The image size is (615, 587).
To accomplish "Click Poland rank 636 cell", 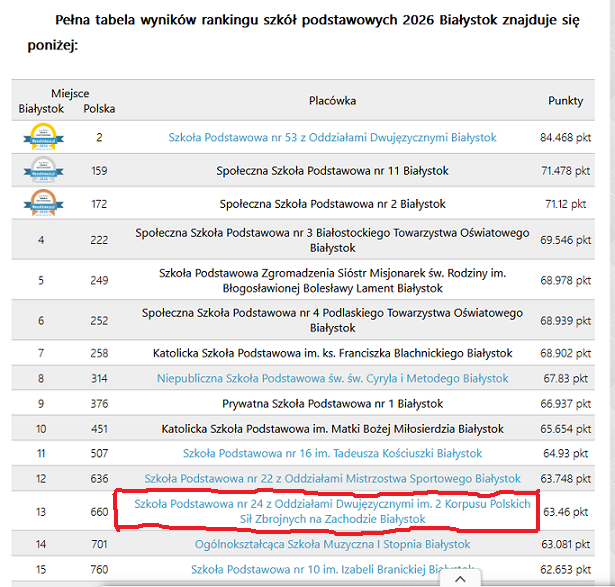I will click(99, 479).
